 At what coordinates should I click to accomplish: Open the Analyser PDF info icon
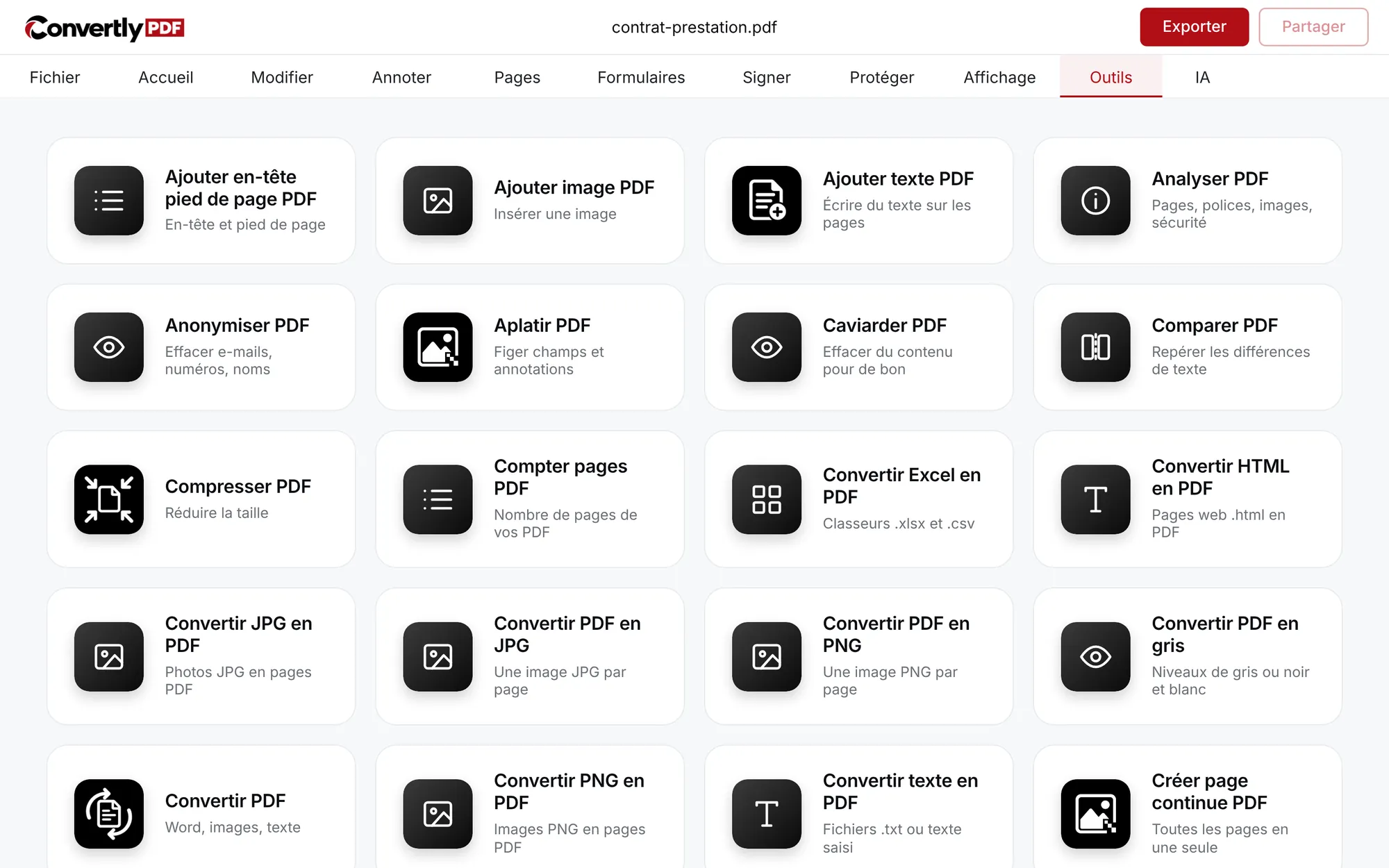(x=1095, y=201)
